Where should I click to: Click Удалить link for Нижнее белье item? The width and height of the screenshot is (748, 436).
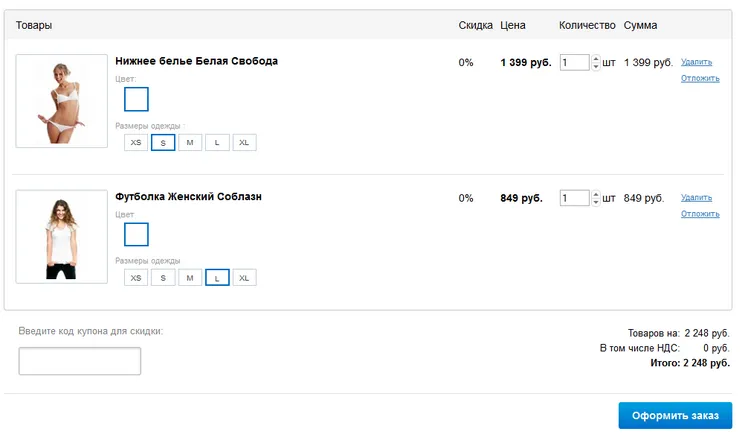[x=696, y=62]
